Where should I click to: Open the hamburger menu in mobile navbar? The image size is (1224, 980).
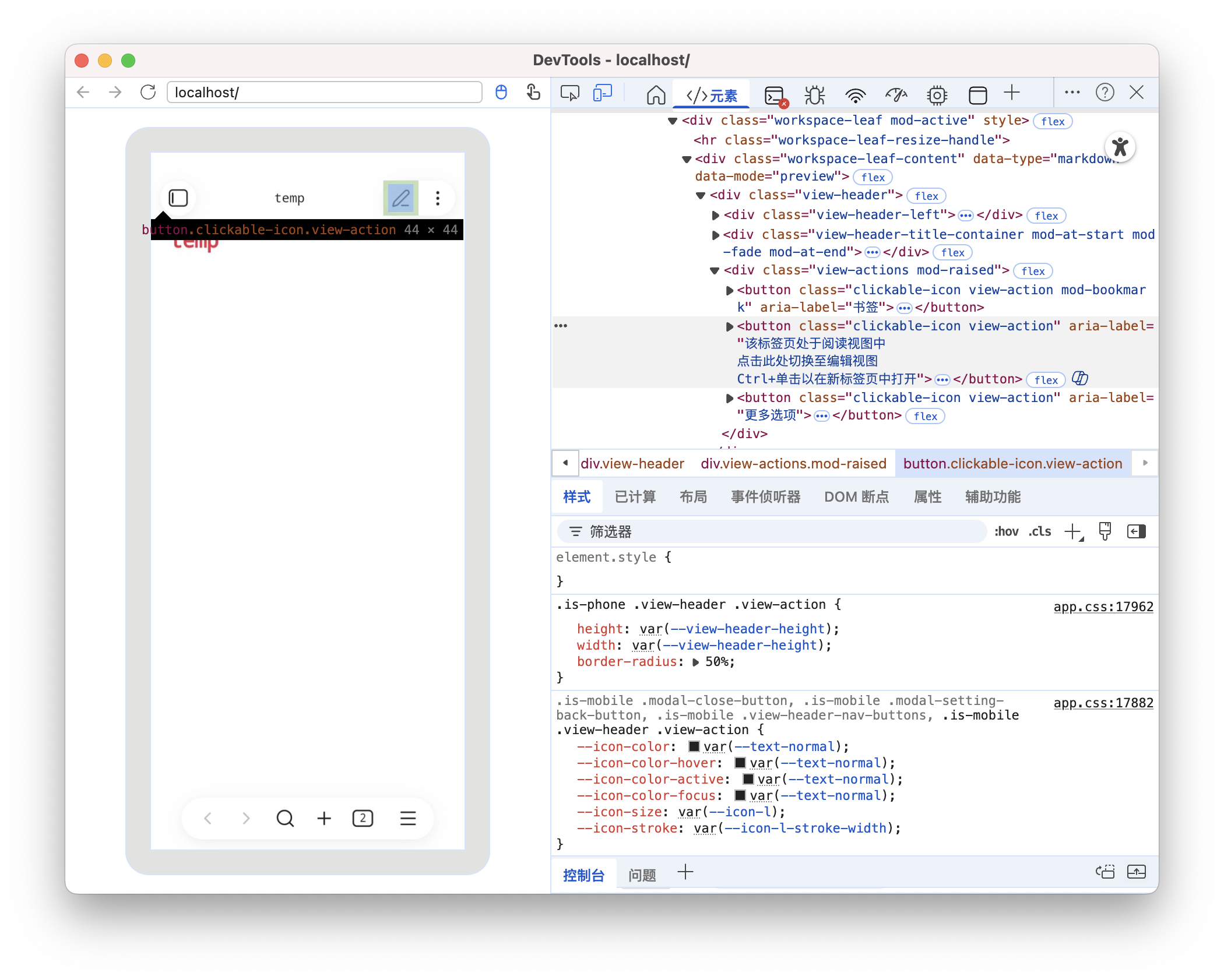tap(408, 819)
